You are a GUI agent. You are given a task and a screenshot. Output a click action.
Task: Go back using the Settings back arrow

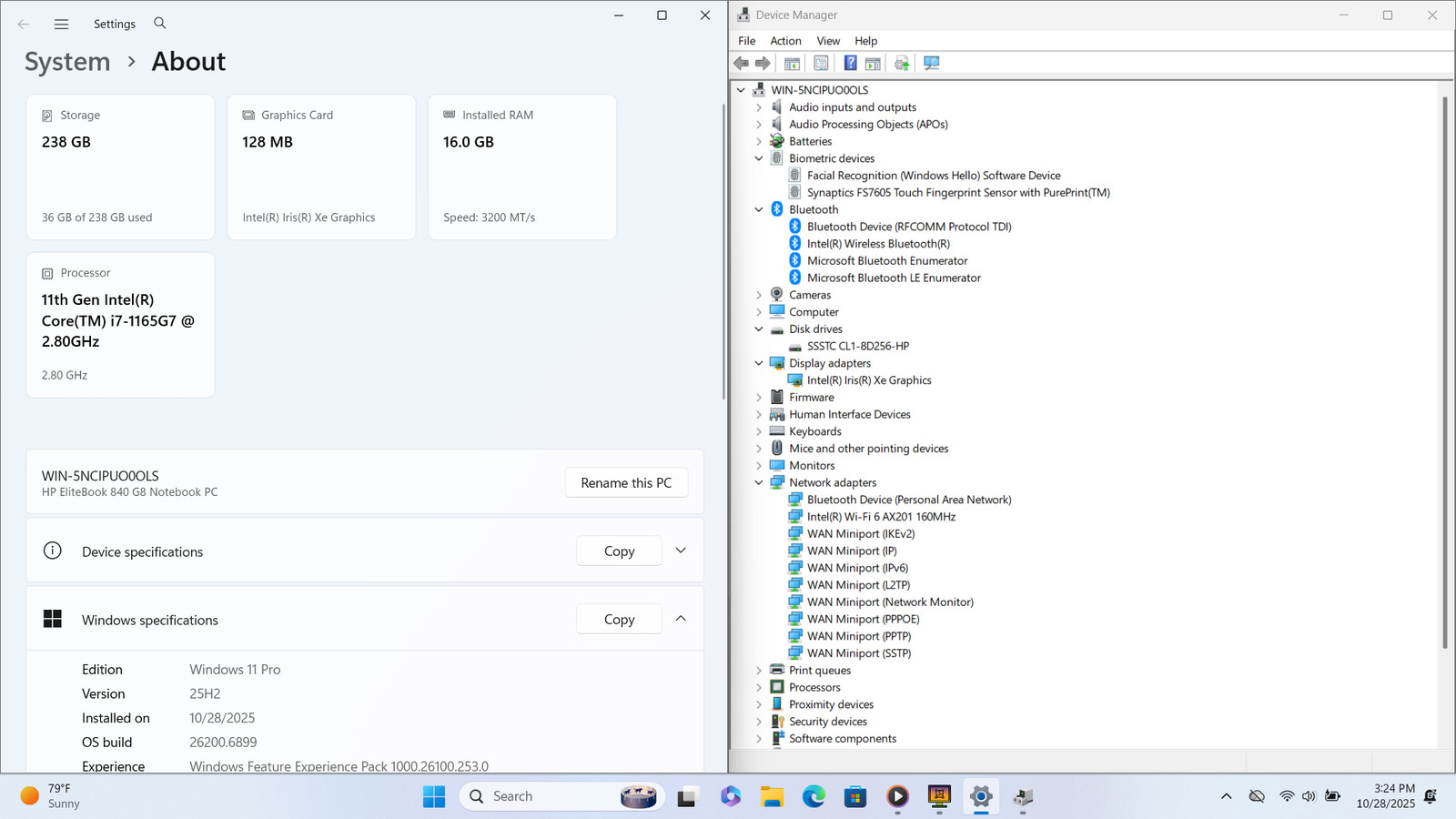24,24
